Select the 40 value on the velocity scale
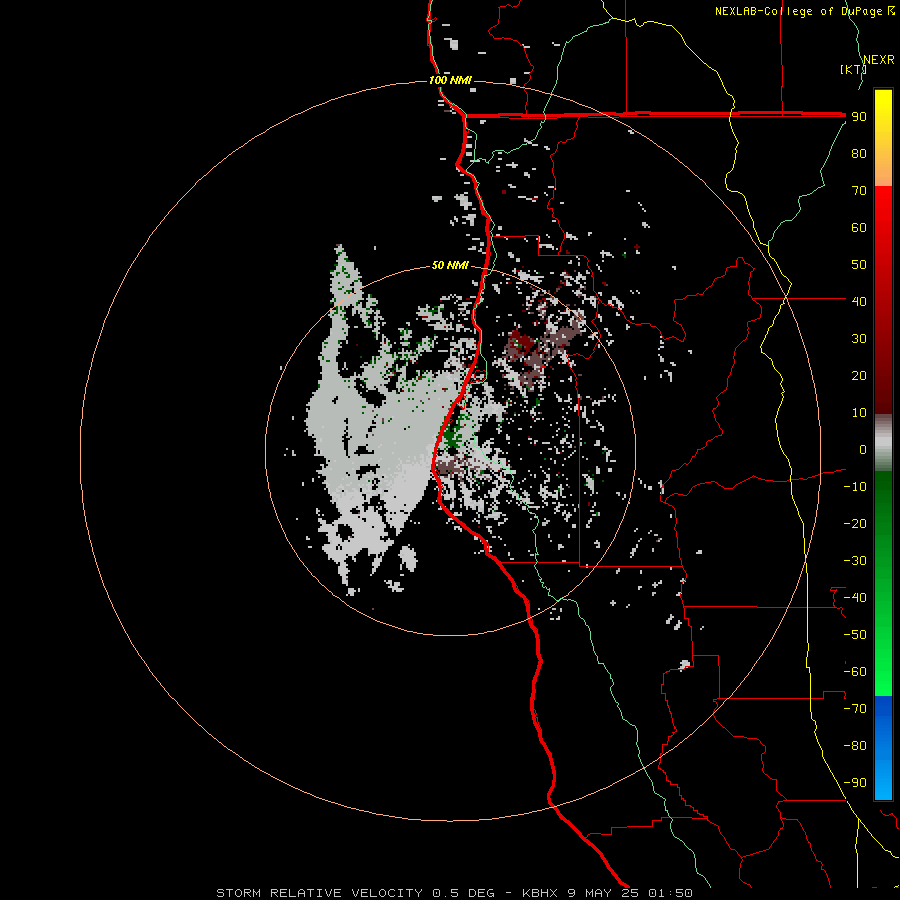 [x=859, y=301]
